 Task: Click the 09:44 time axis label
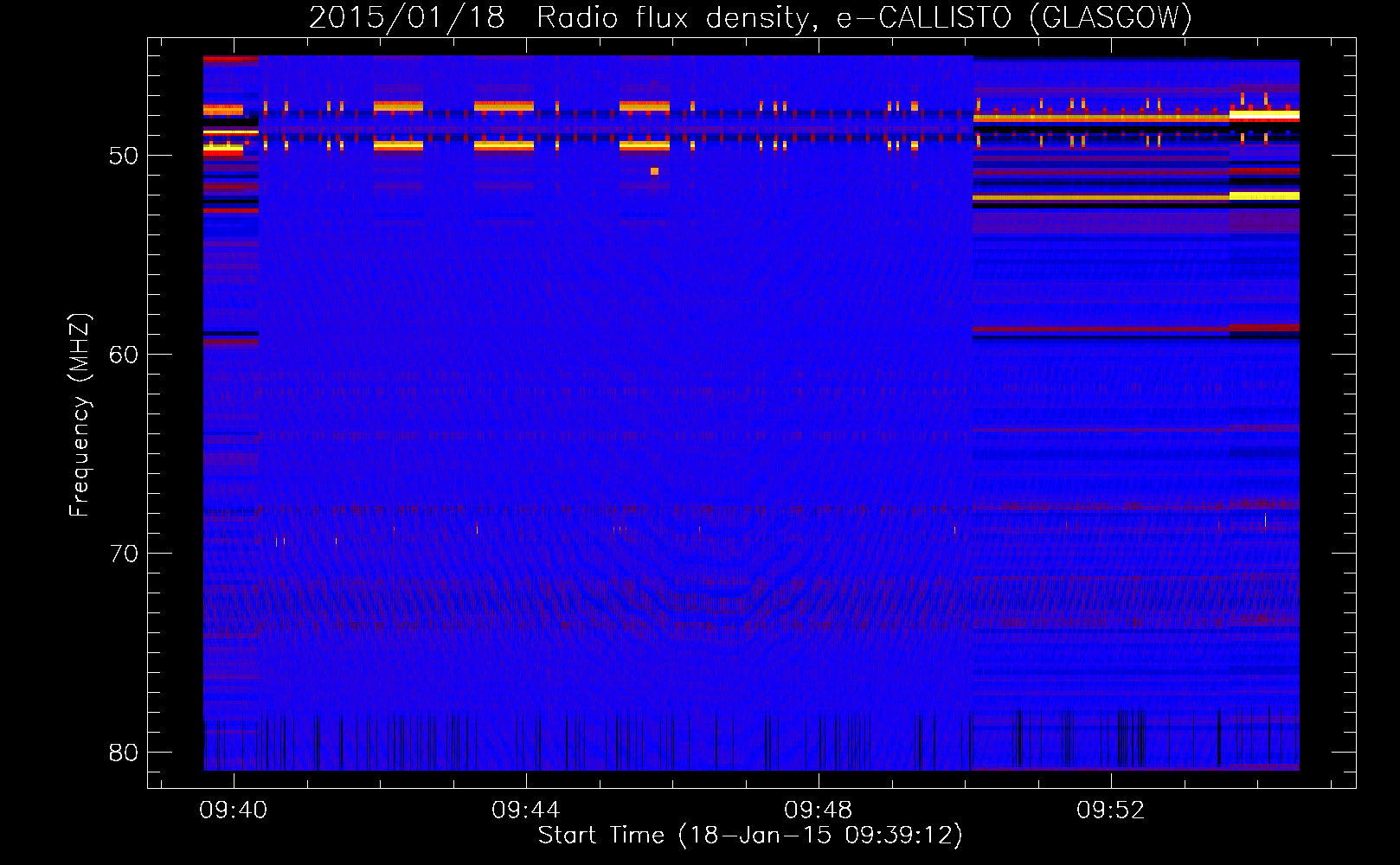point(526,811)
